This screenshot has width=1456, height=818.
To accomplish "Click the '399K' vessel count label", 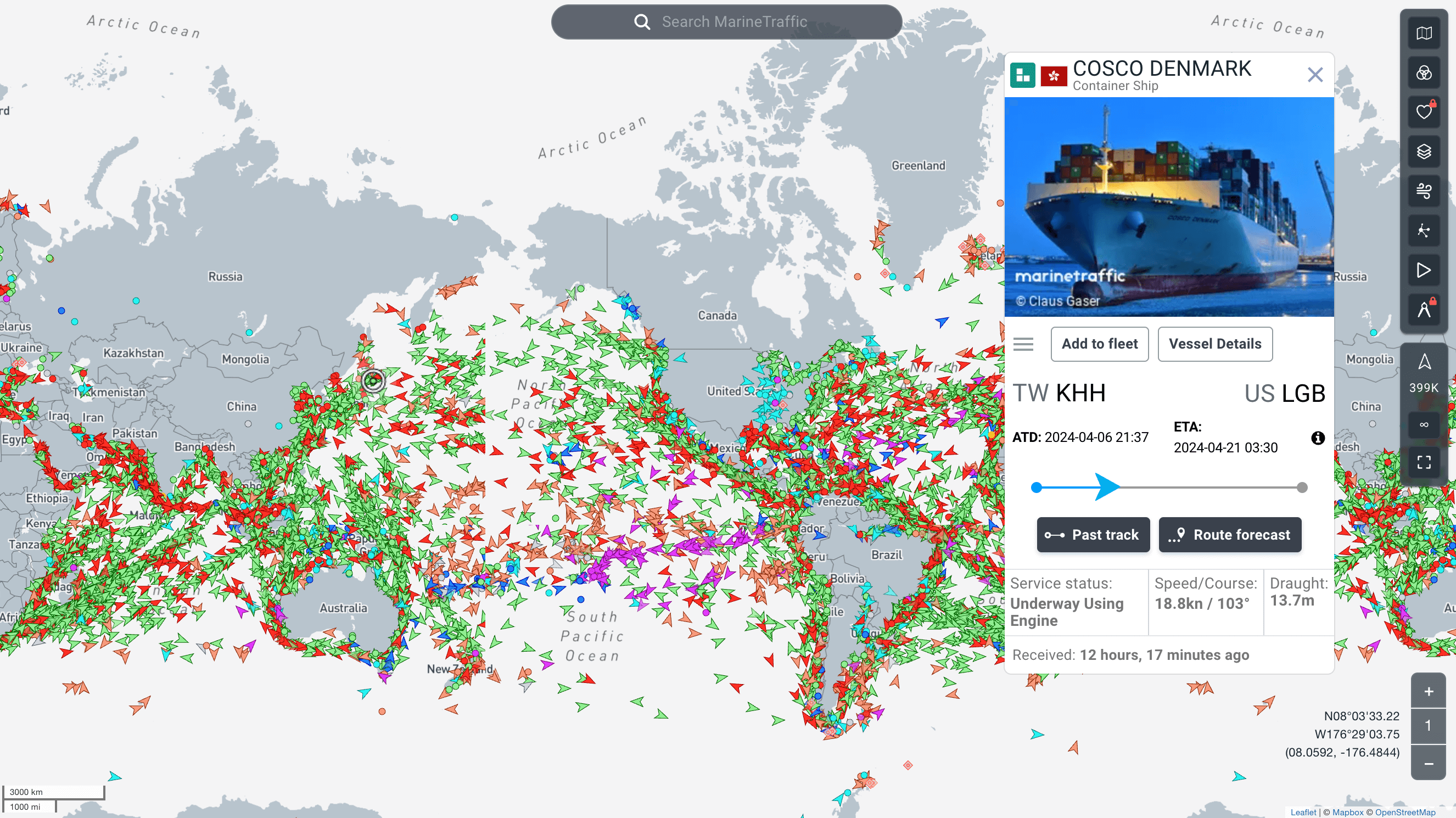I will click(x=1424, y=388).
